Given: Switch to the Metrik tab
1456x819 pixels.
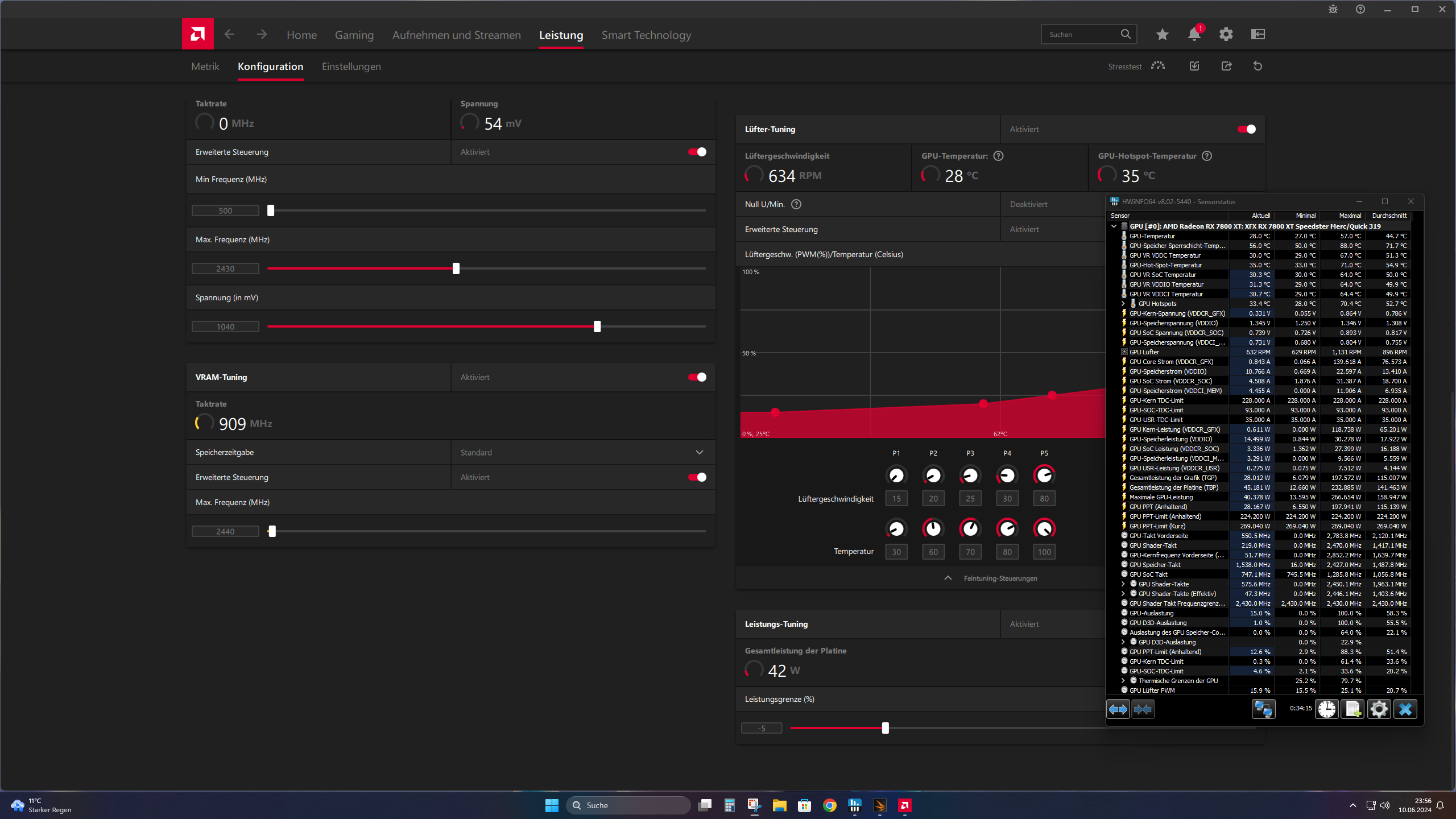Looking at the screenshot, I should (x=205, y=67).
